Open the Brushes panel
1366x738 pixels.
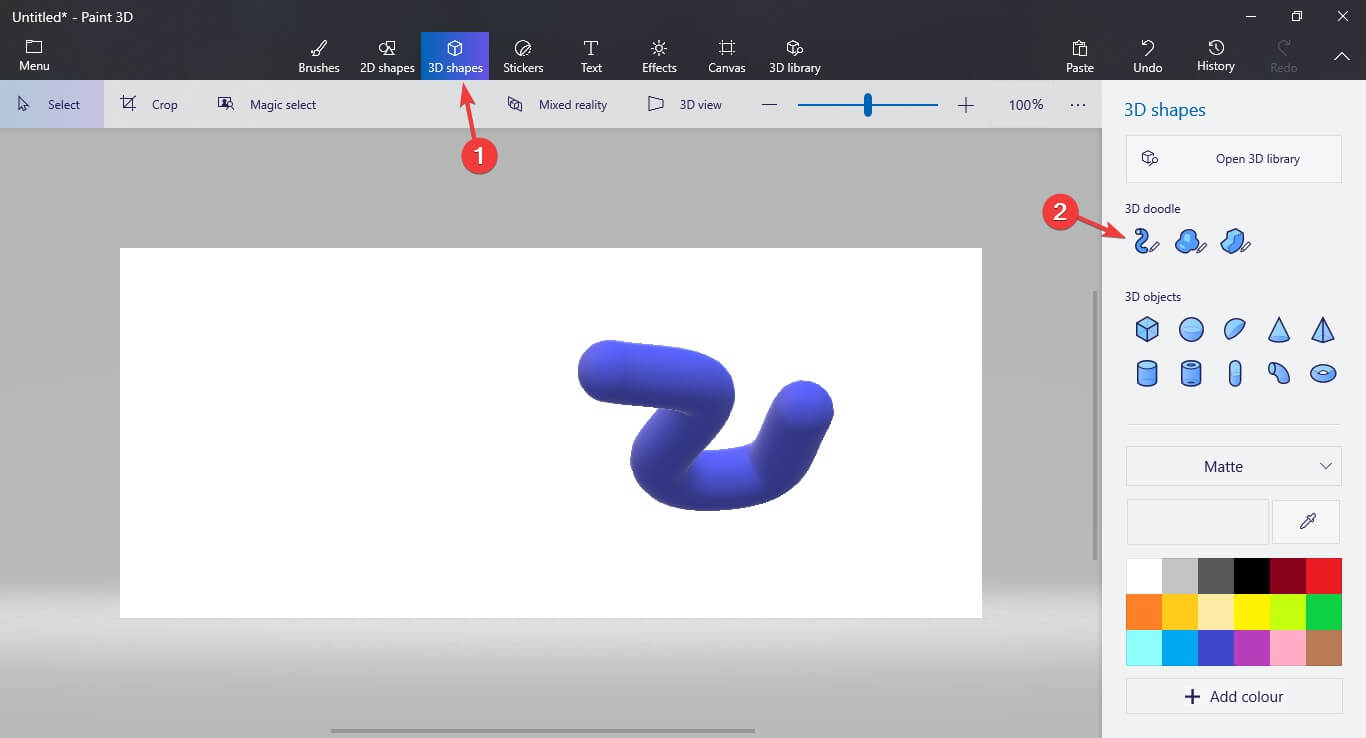coord(318,55)
